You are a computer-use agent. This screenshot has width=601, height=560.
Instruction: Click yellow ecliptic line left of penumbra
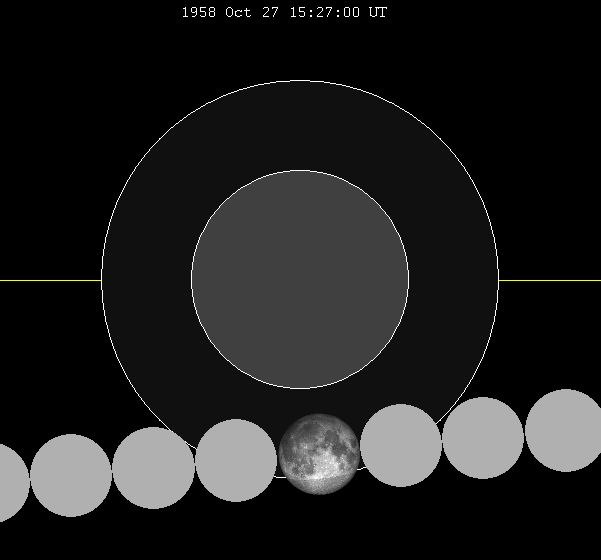coord(50,280)
